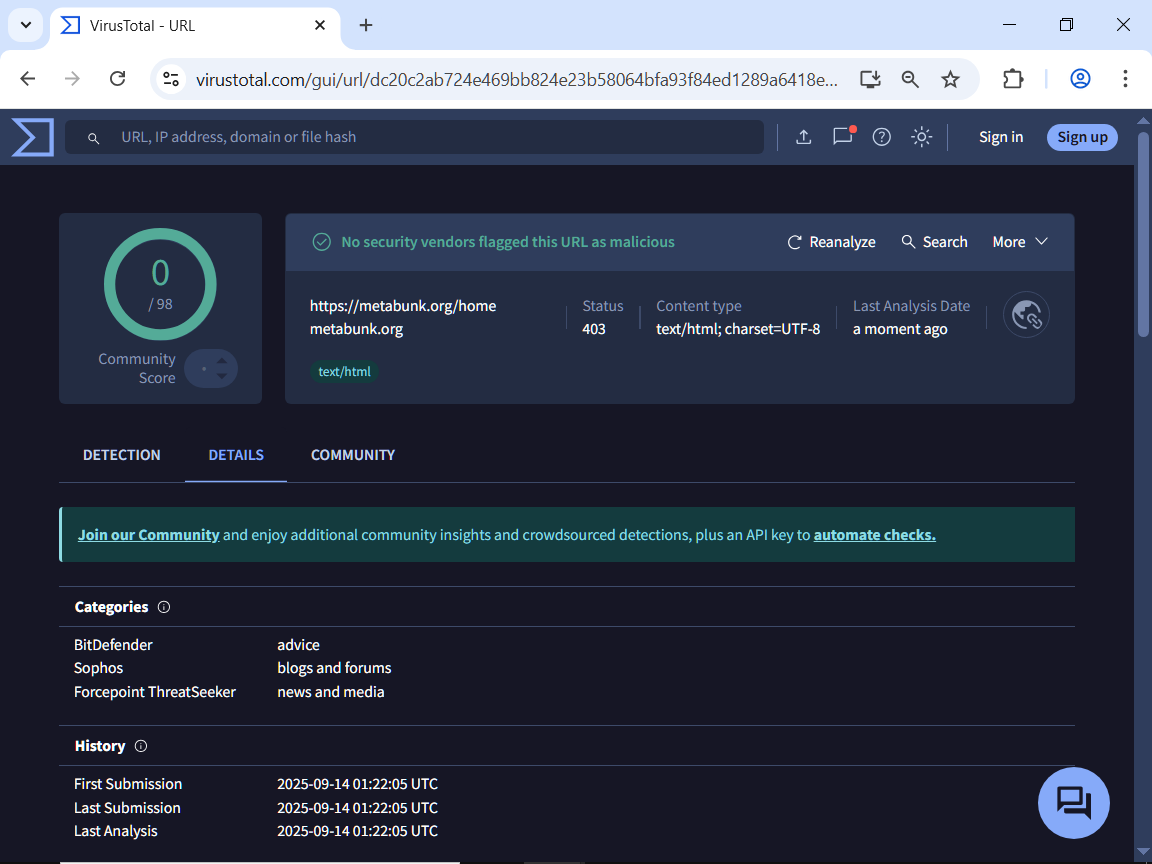The image size is (1152, 864).
Task: Open the Chrome tab search dropdown
Action: (x=26, y=25)
